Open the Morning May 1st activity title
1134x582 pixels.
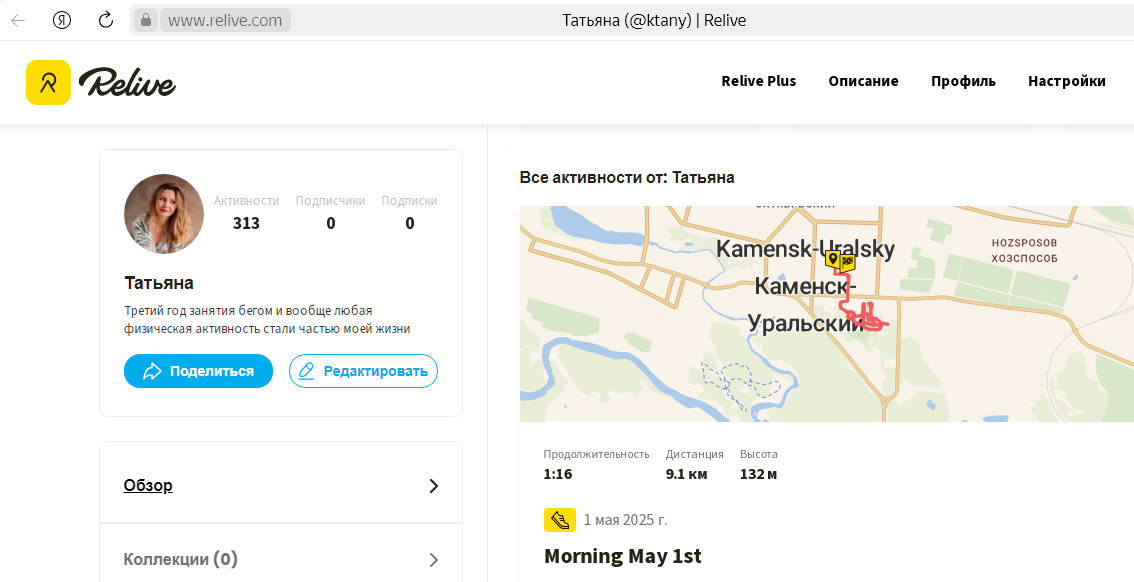pyautogui.click(x=623, y=556)
